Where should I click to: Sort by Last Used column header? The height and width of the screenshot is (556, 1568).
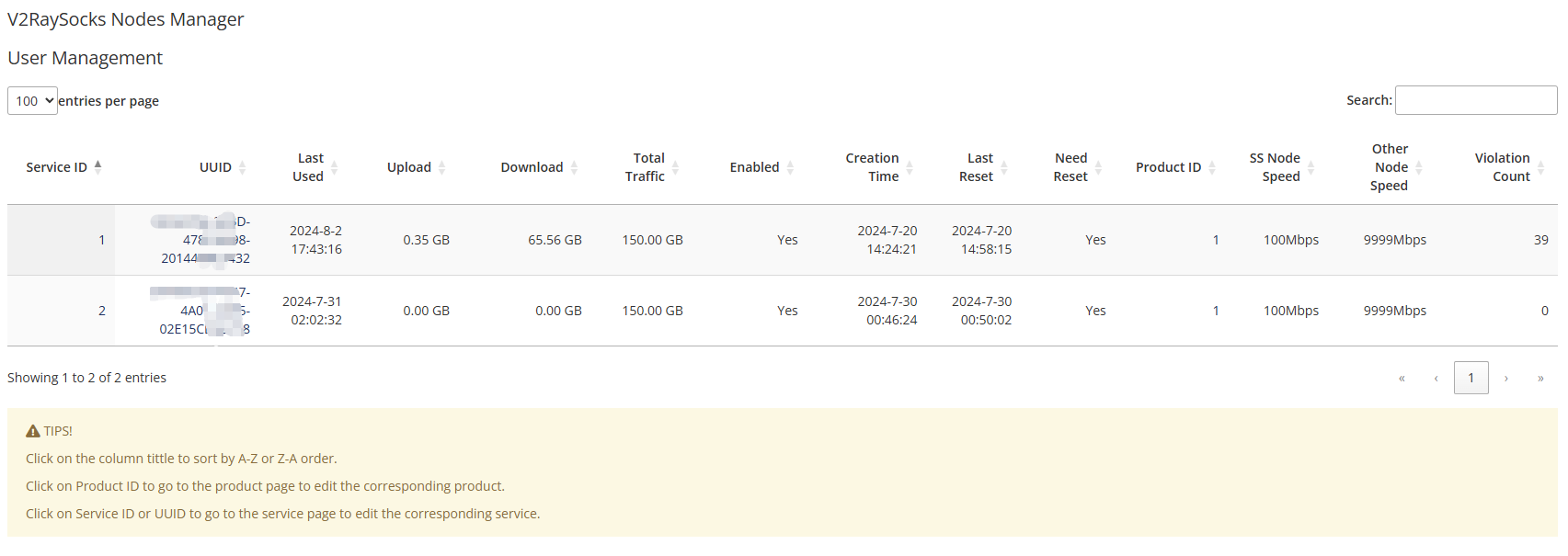[x=309, y=167]
